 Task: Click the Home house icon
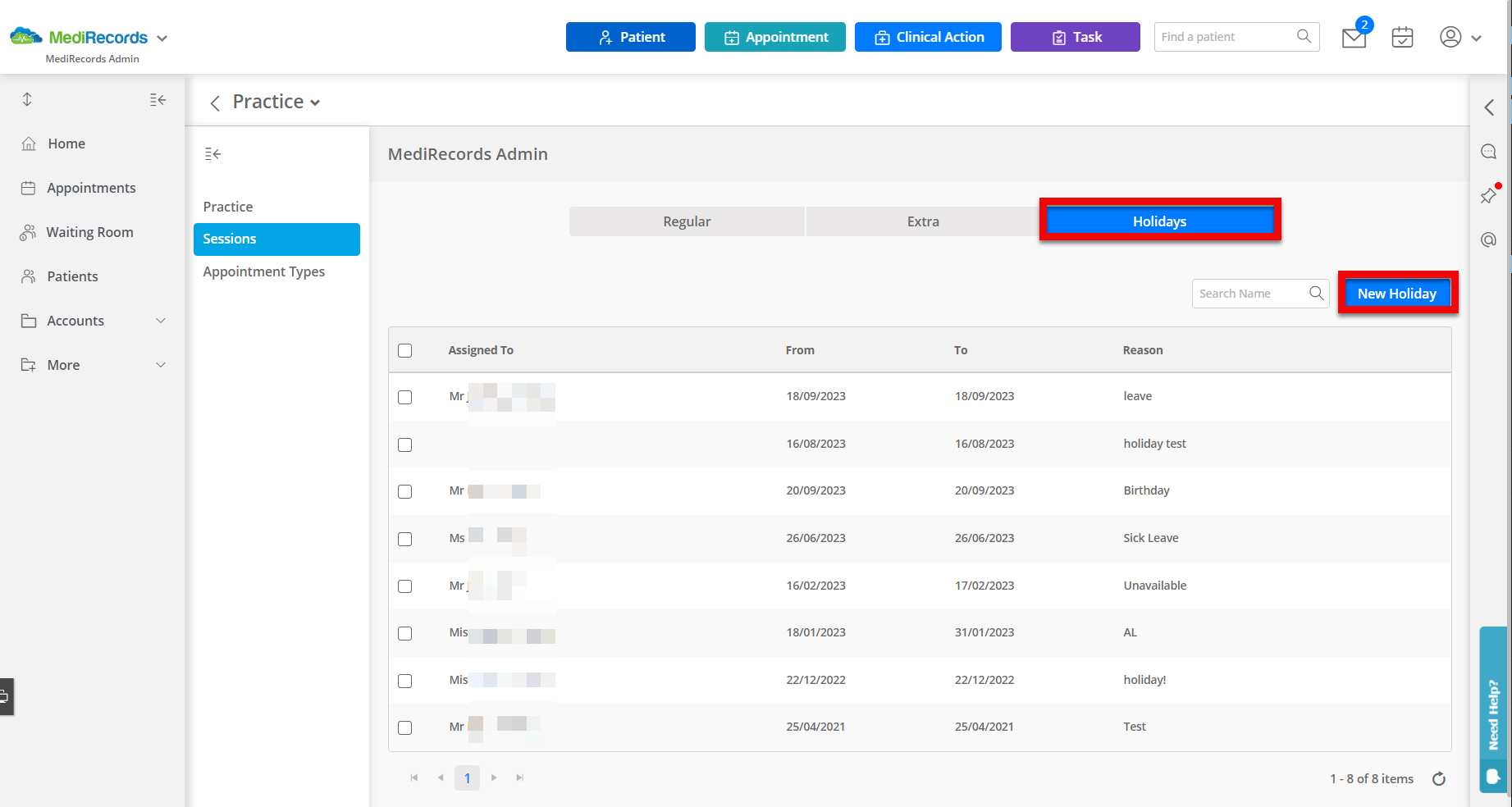(29, 144)
